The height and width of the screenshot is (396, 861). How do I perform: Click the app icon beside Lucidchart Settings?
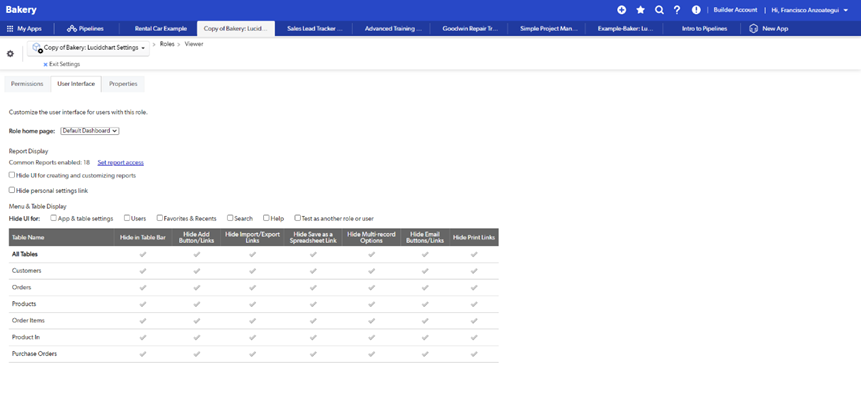[x=37, y=48]
